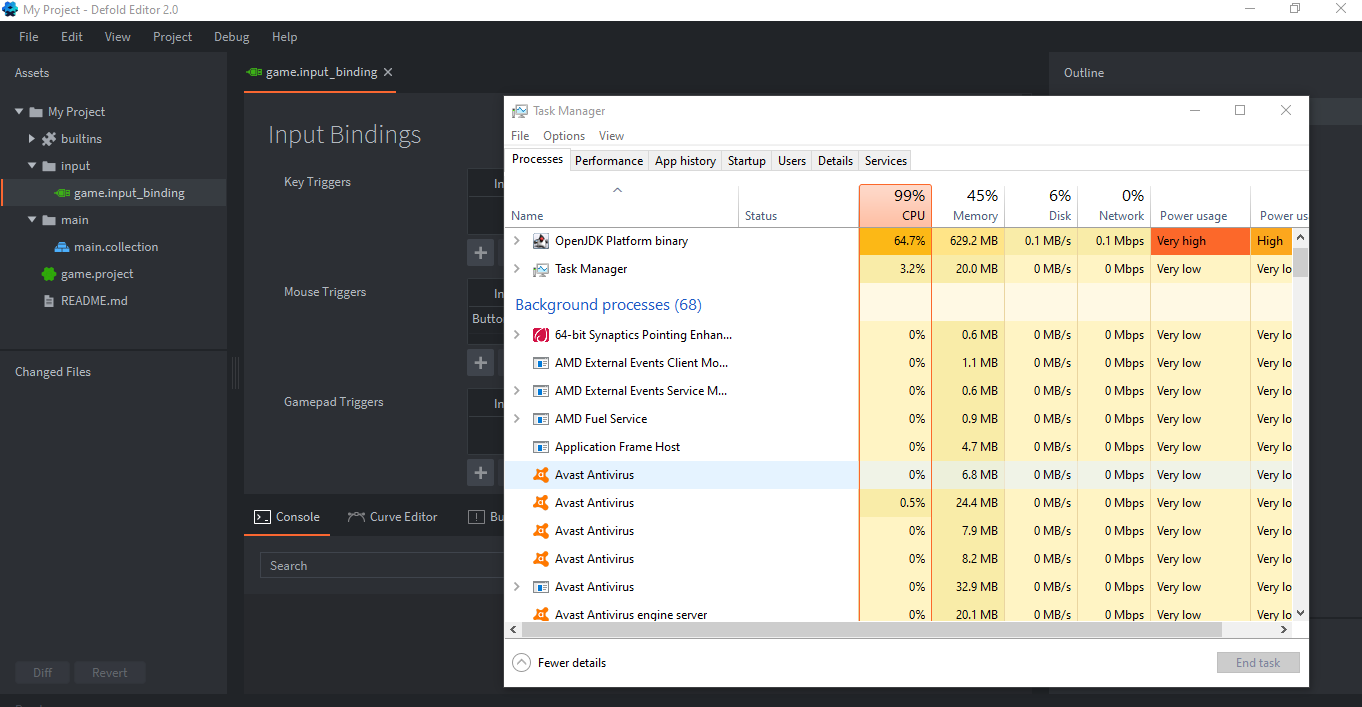Select the OpenJDK Platform binary icon

coord(541,240)
